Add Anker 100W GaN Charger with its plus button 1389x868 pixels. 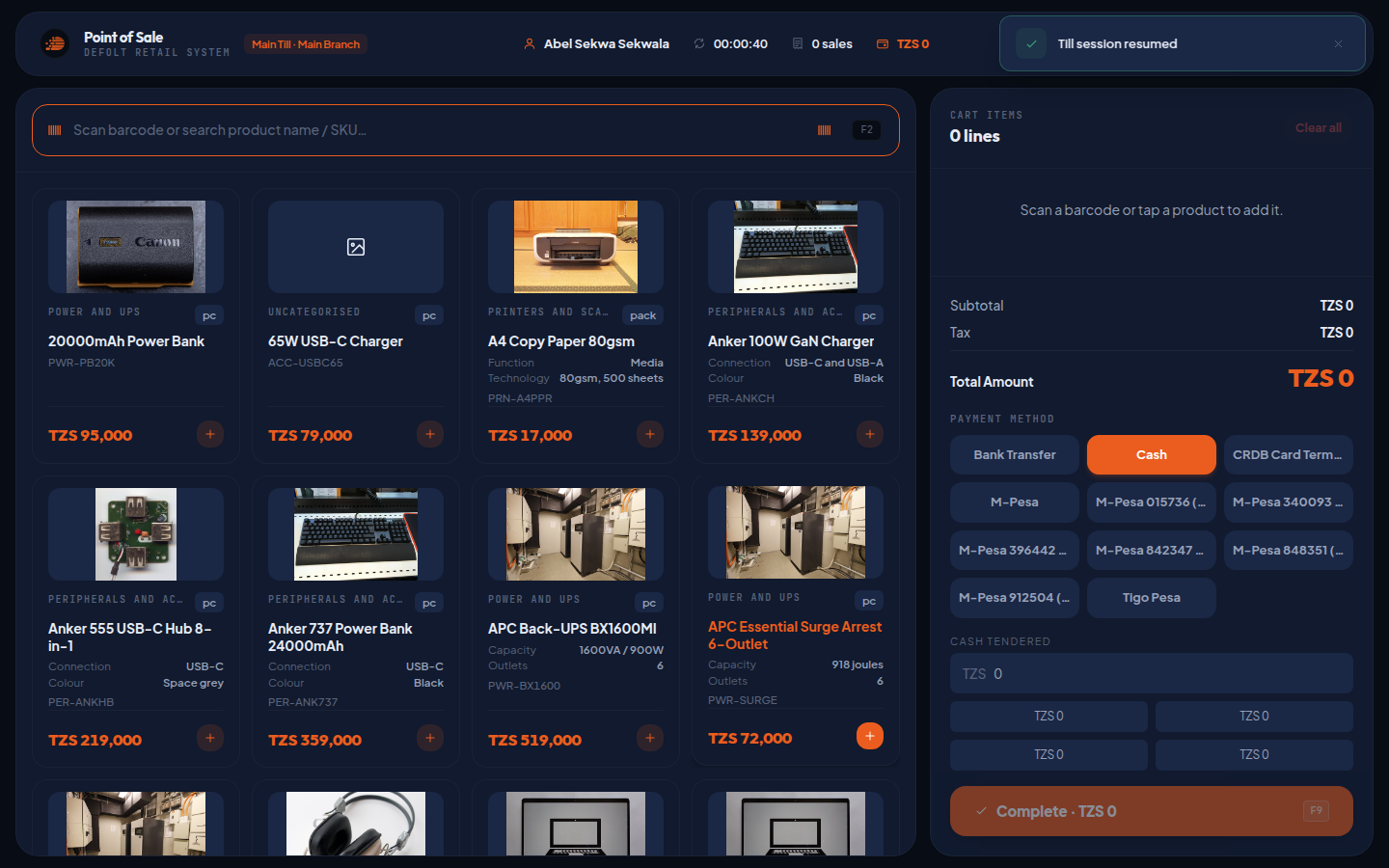coord(870,434)
